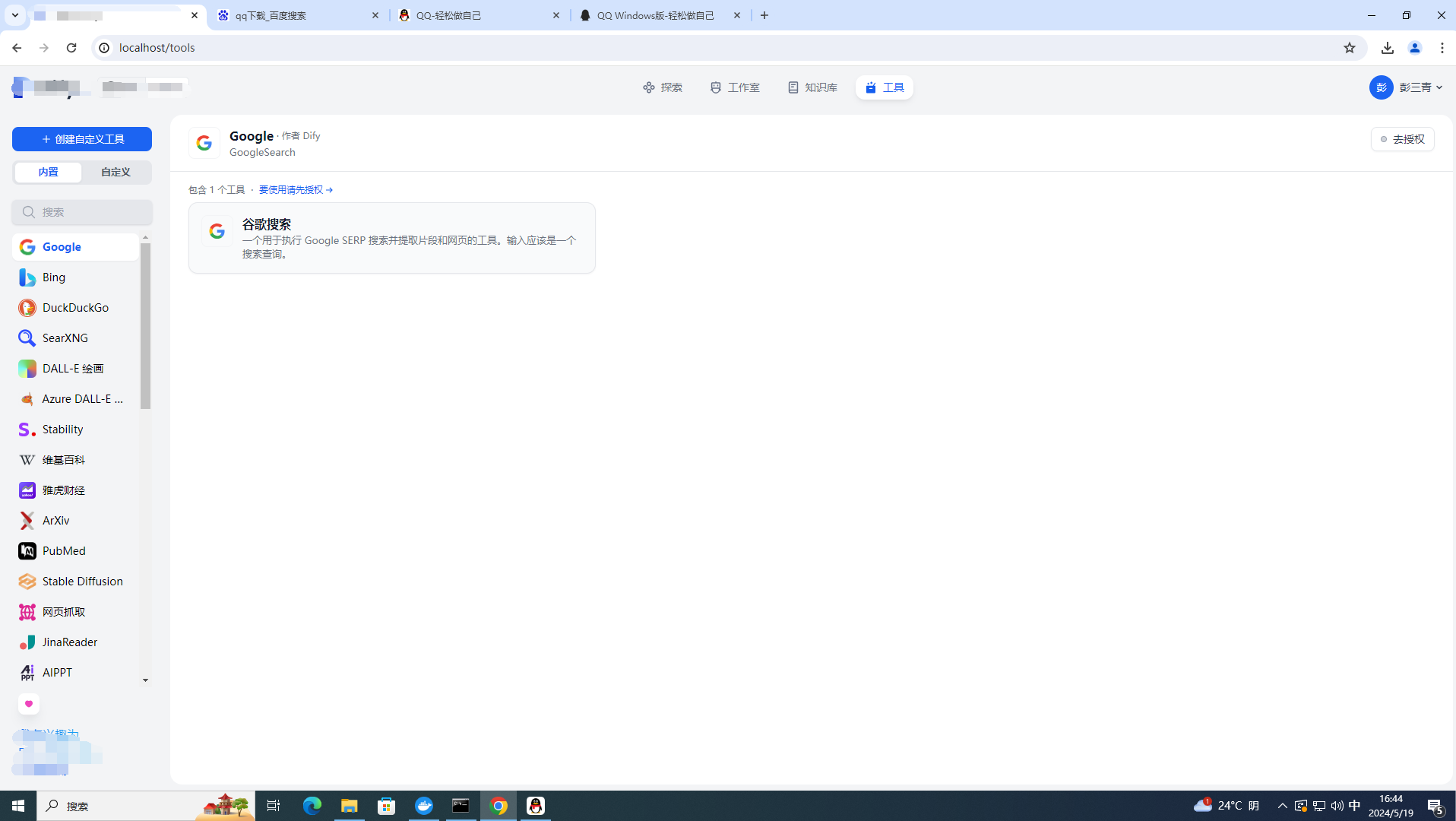
Task: Open JinaReader tool in sidebar
Action: (x=75, y=642)
